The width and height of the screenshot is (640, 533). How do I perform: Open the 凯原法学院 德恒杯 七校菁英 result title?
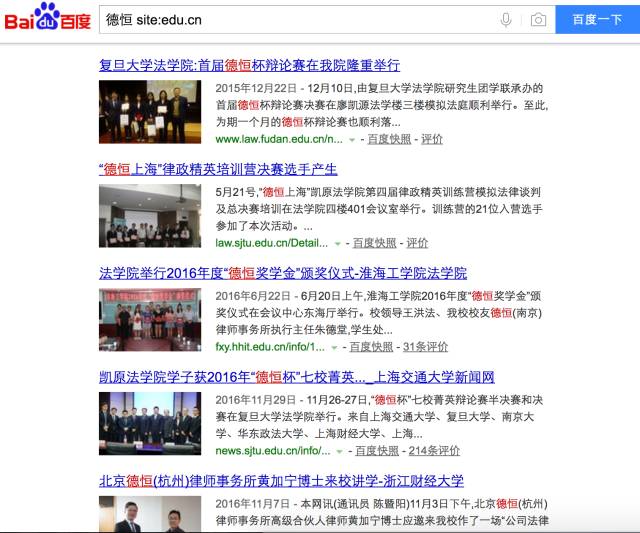click(296, 377)
